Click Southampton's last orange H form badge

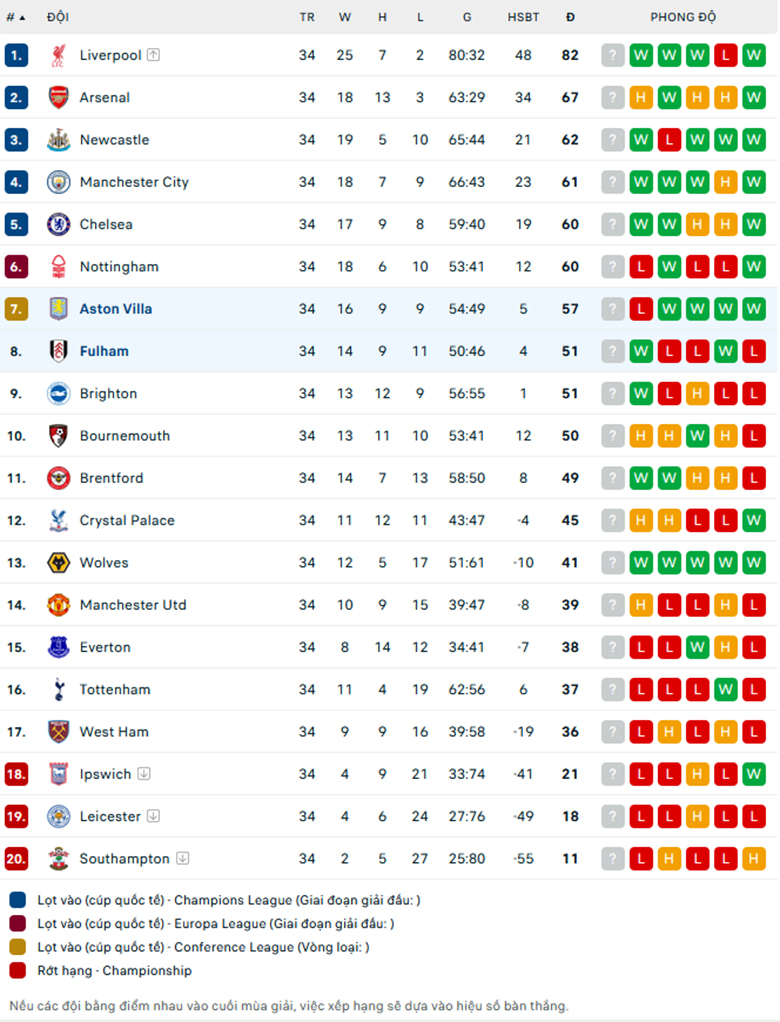pos(753,858)
